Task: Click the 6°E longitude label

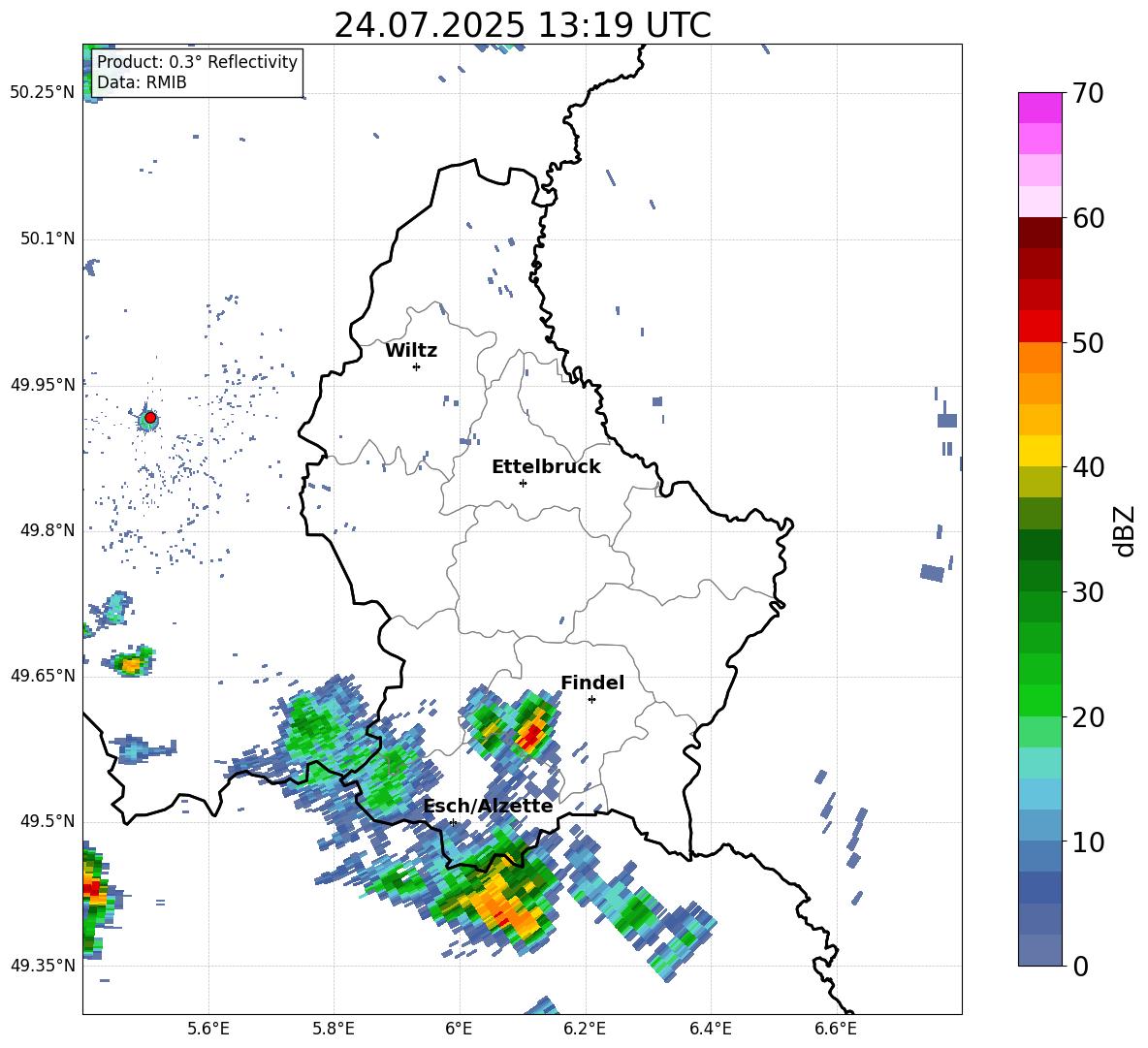Action: pyautogui.click(x=459, y=1029)
